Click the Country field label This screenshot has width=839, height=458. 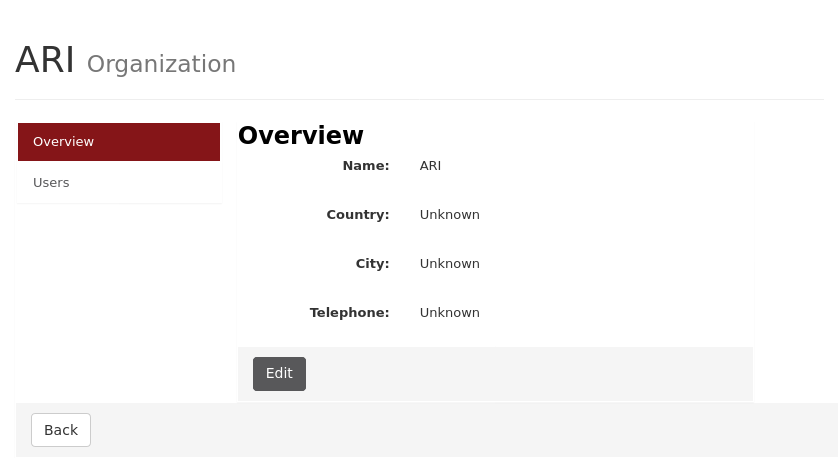coord(358,215)
